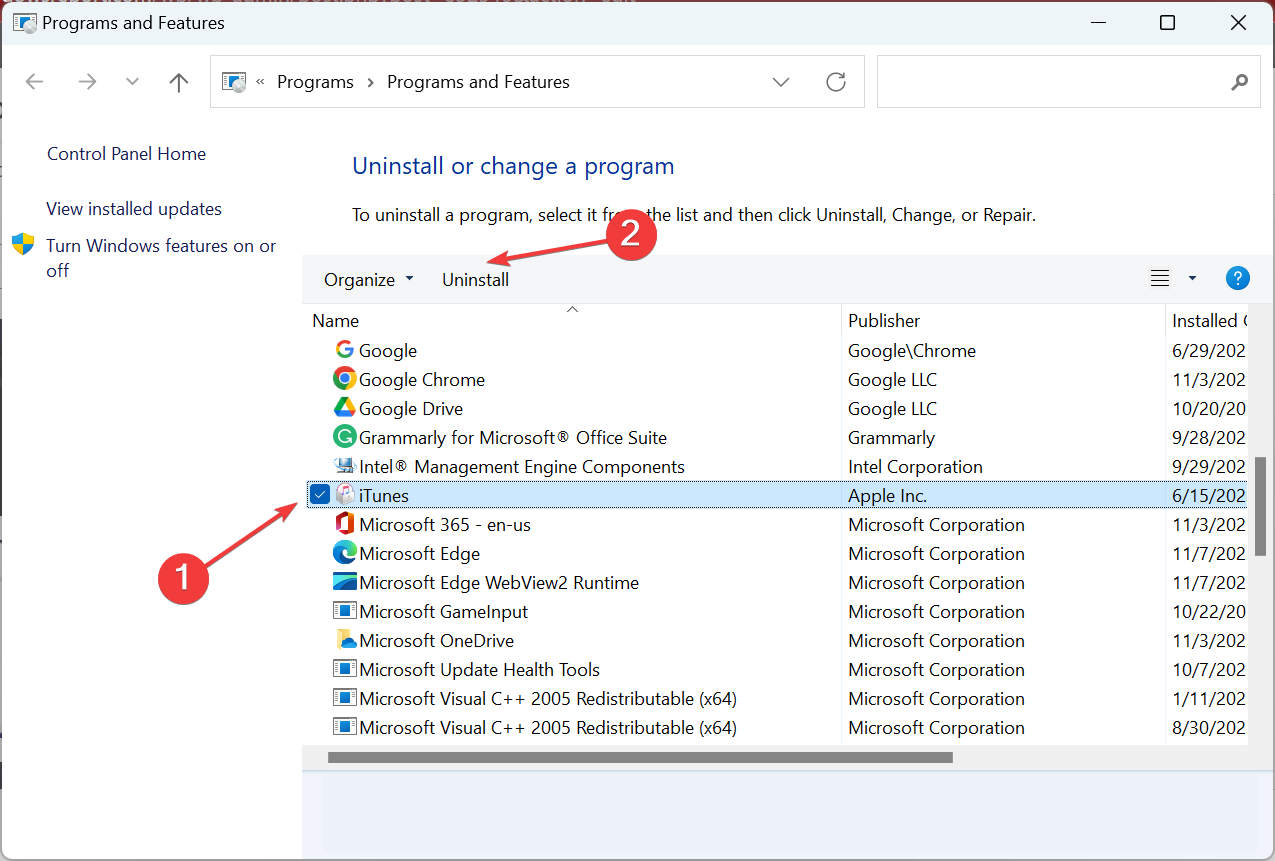Click the Grammarly icon
This screenshot has width=1275, height=861.
click(345, 437)
